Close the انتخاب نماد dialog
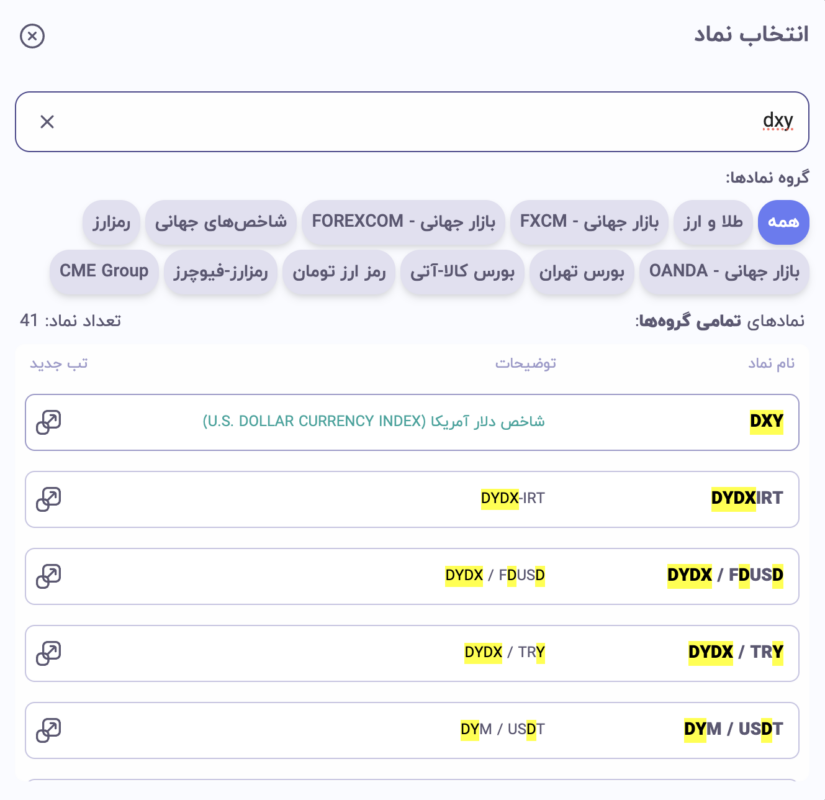This screenshot has height=800, width=825. (x=33, y=35)
